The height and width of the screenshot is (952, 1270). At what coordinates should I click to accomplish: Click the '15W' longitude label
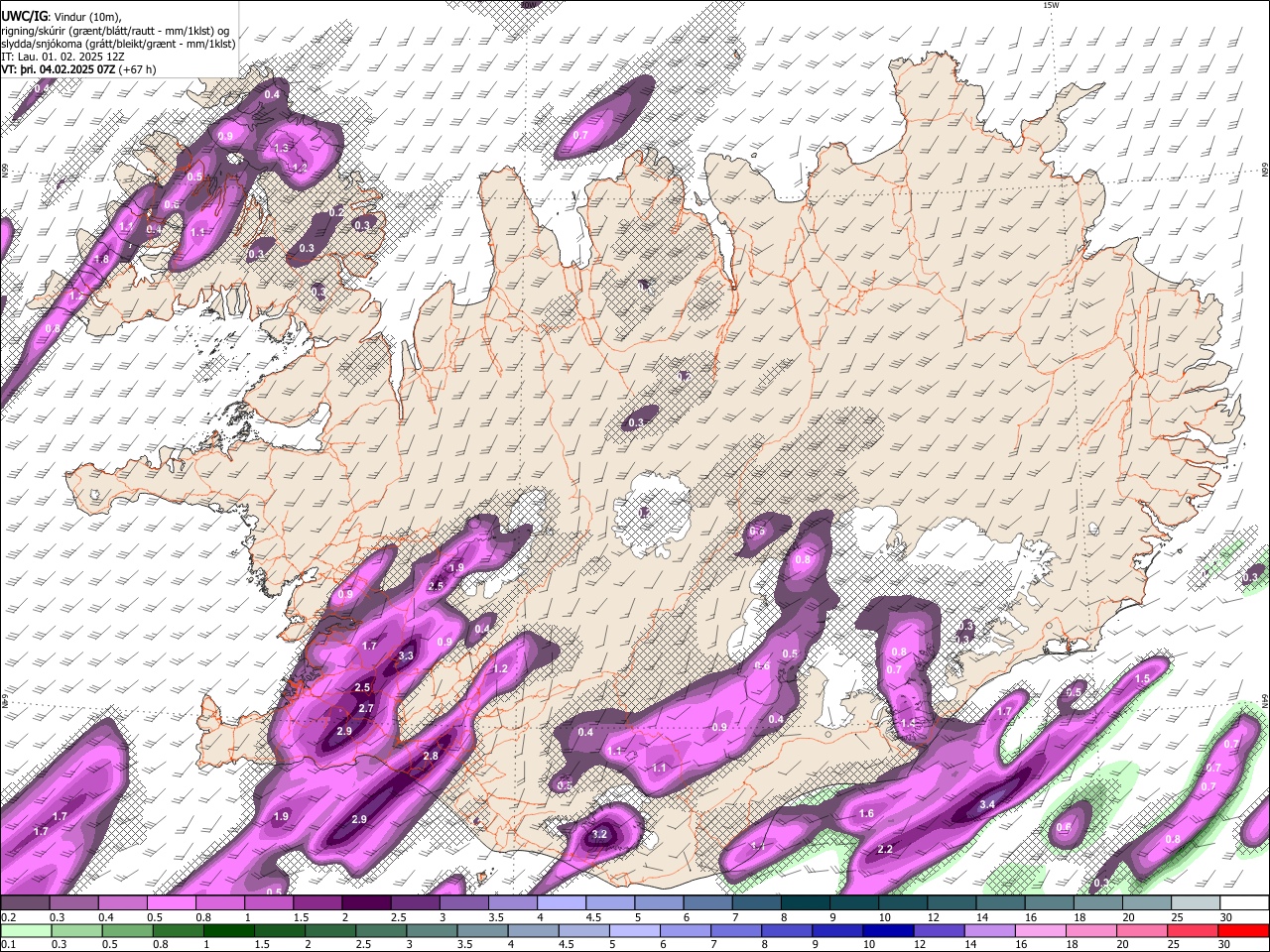tap(1051, 5)
